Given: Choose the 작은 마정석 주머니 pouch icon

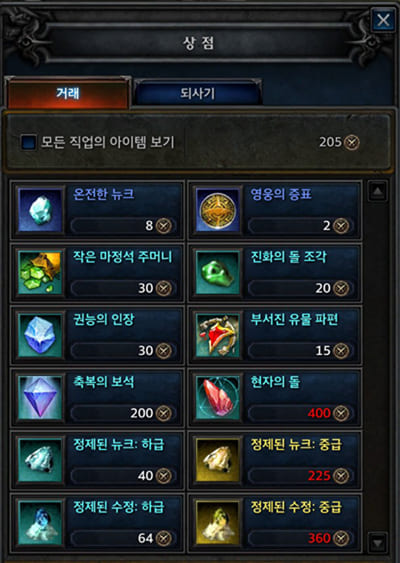Looking at the screenshot, I should 40,273.
